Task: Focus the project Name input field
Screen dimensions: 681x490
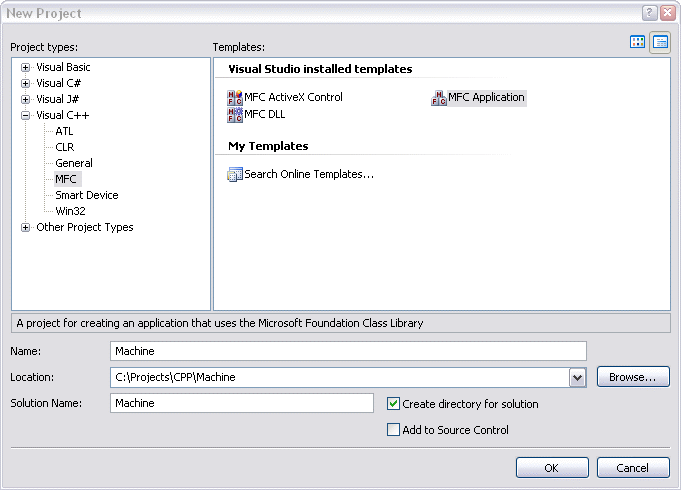Action: point(348,351)
